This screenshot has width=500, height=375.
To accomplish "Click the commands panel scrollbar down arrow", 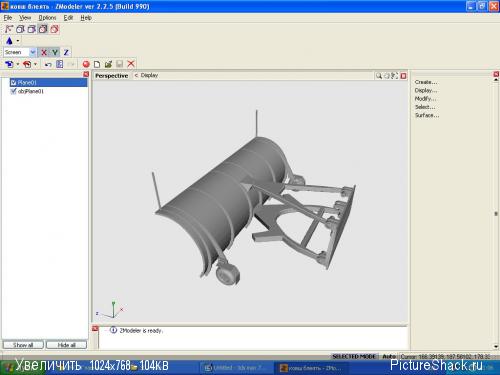I will (496, 347).
